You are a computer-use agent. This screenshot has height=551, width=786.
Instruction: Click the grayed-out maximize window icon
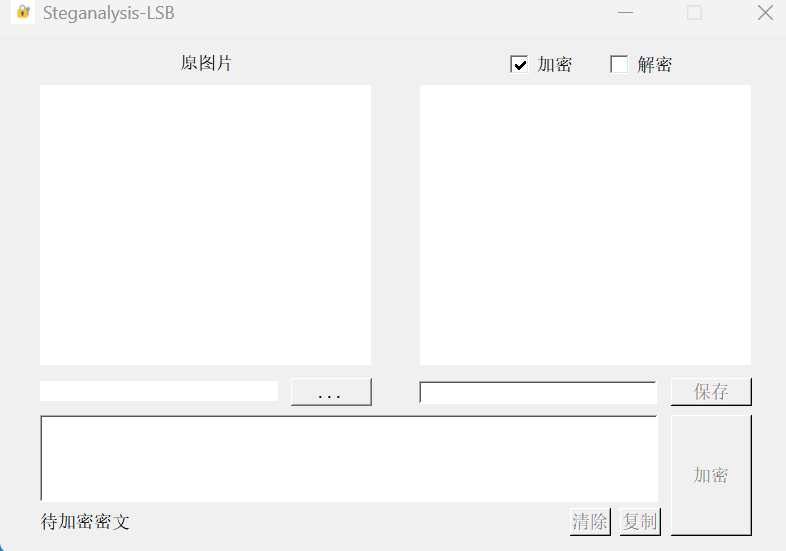pyautogui.click(x=694, y=13)
